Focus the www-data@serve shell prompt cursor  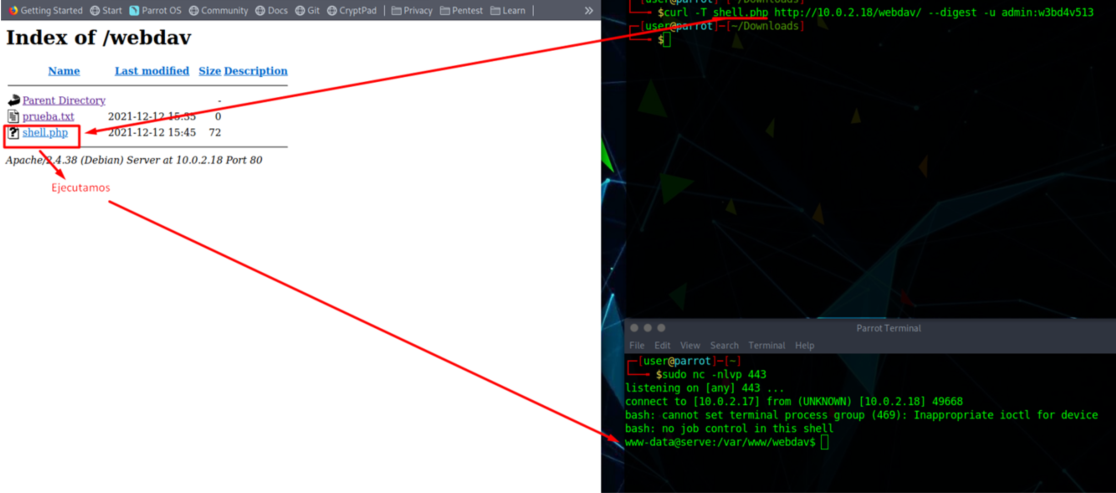[824, 442]
